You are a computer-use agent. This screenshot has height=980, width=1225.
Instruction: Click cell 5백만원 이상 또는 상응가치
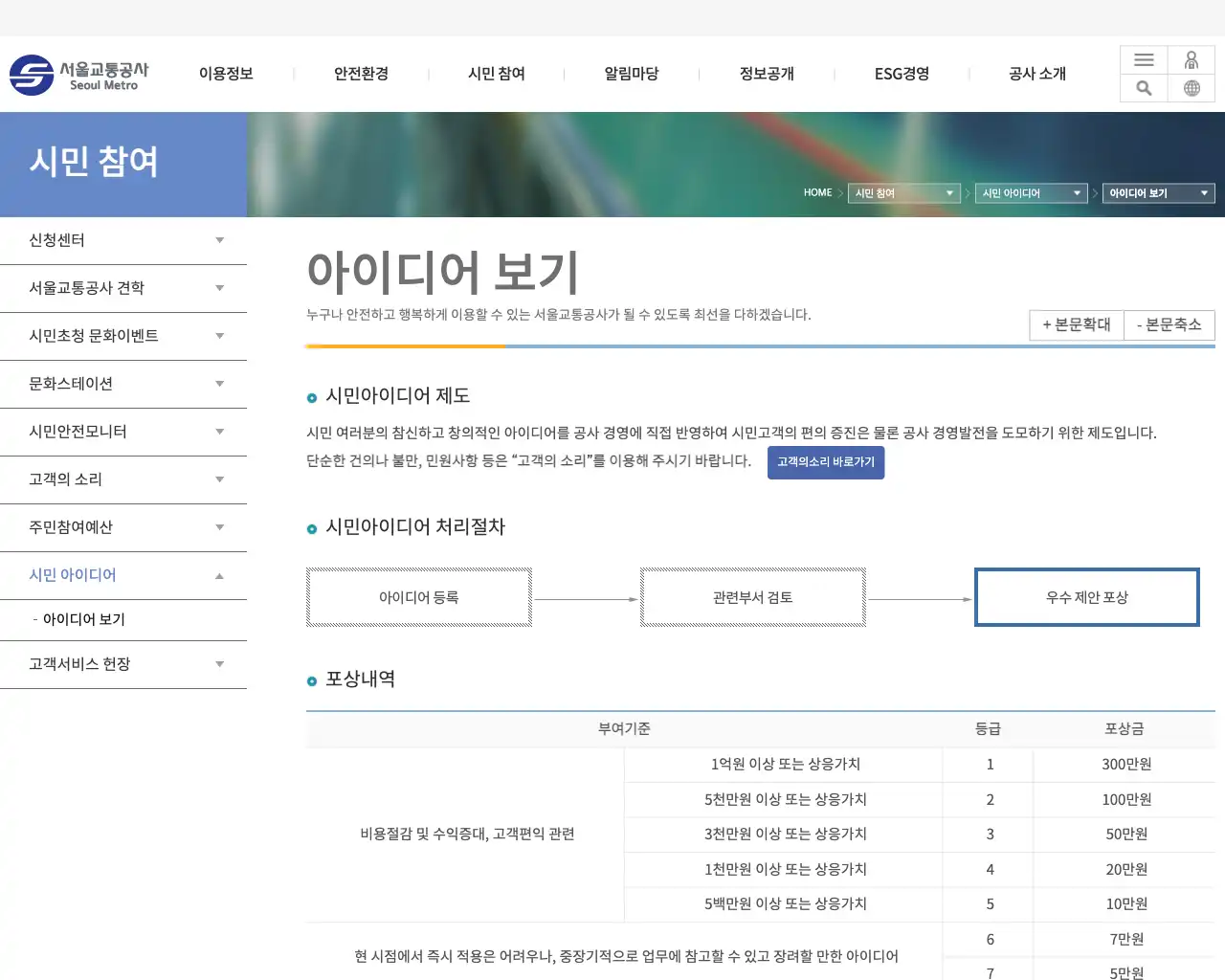point(785,904)
